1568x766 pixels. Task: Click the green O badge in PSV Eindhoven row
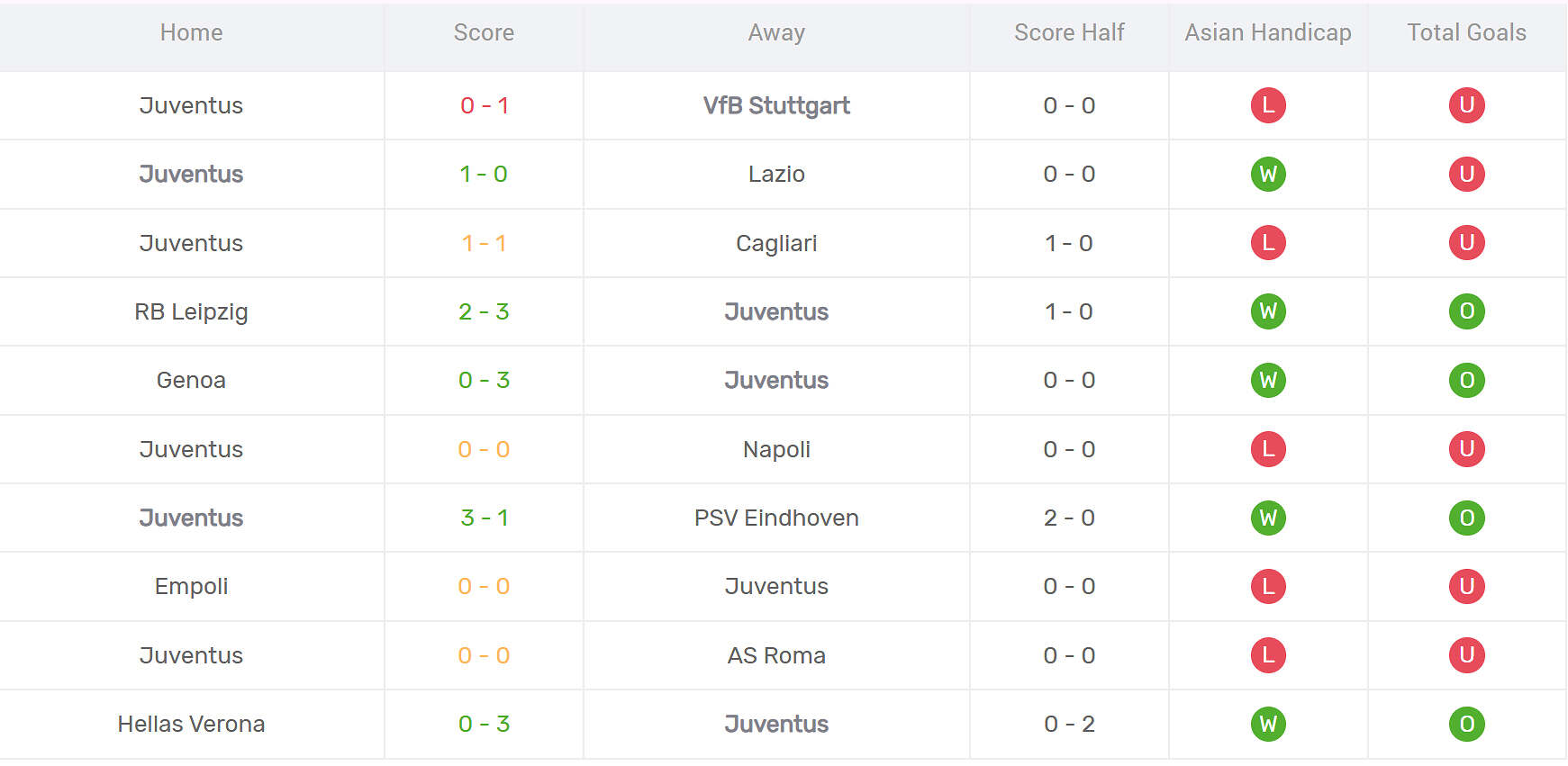pos(1466,518)
